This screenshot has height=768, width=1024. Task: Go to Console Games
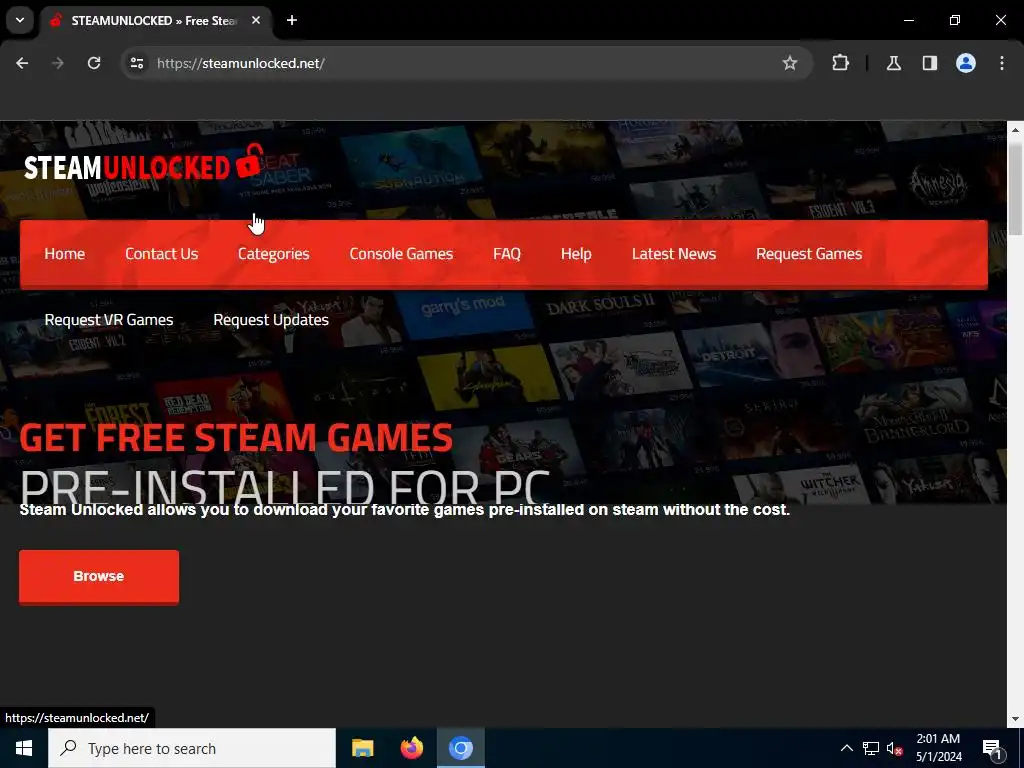coord(401,253)
